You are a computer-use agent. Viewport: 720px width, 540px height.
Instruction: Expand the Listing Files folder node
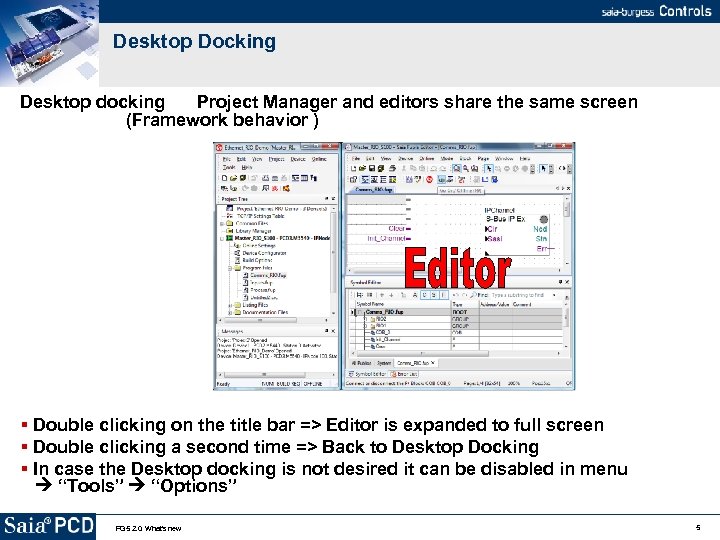click(x=230, y=305)
